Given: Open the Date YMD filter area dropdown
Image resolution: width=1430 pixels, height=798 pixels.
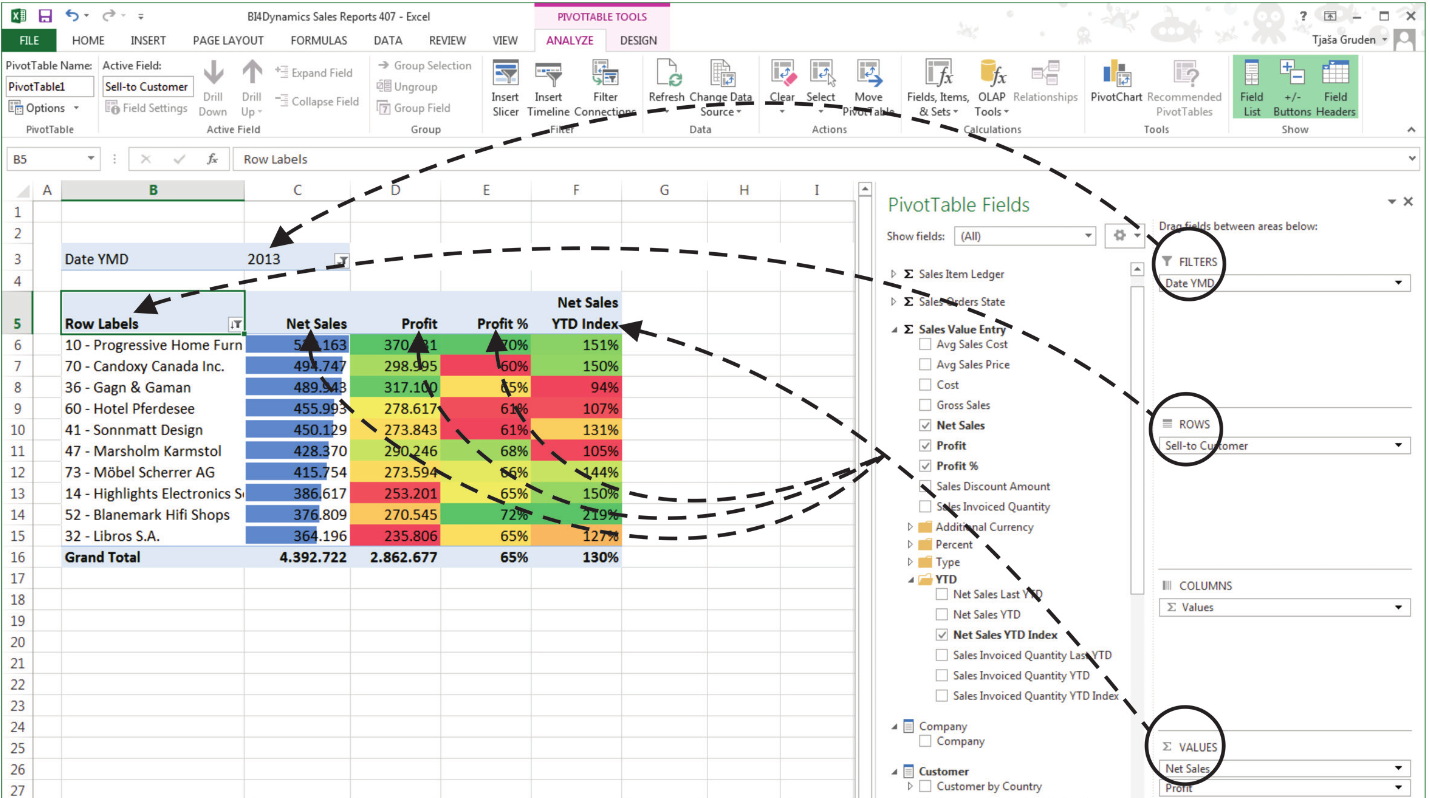Looking at the screenshot, I should [x=1399, y=283].
